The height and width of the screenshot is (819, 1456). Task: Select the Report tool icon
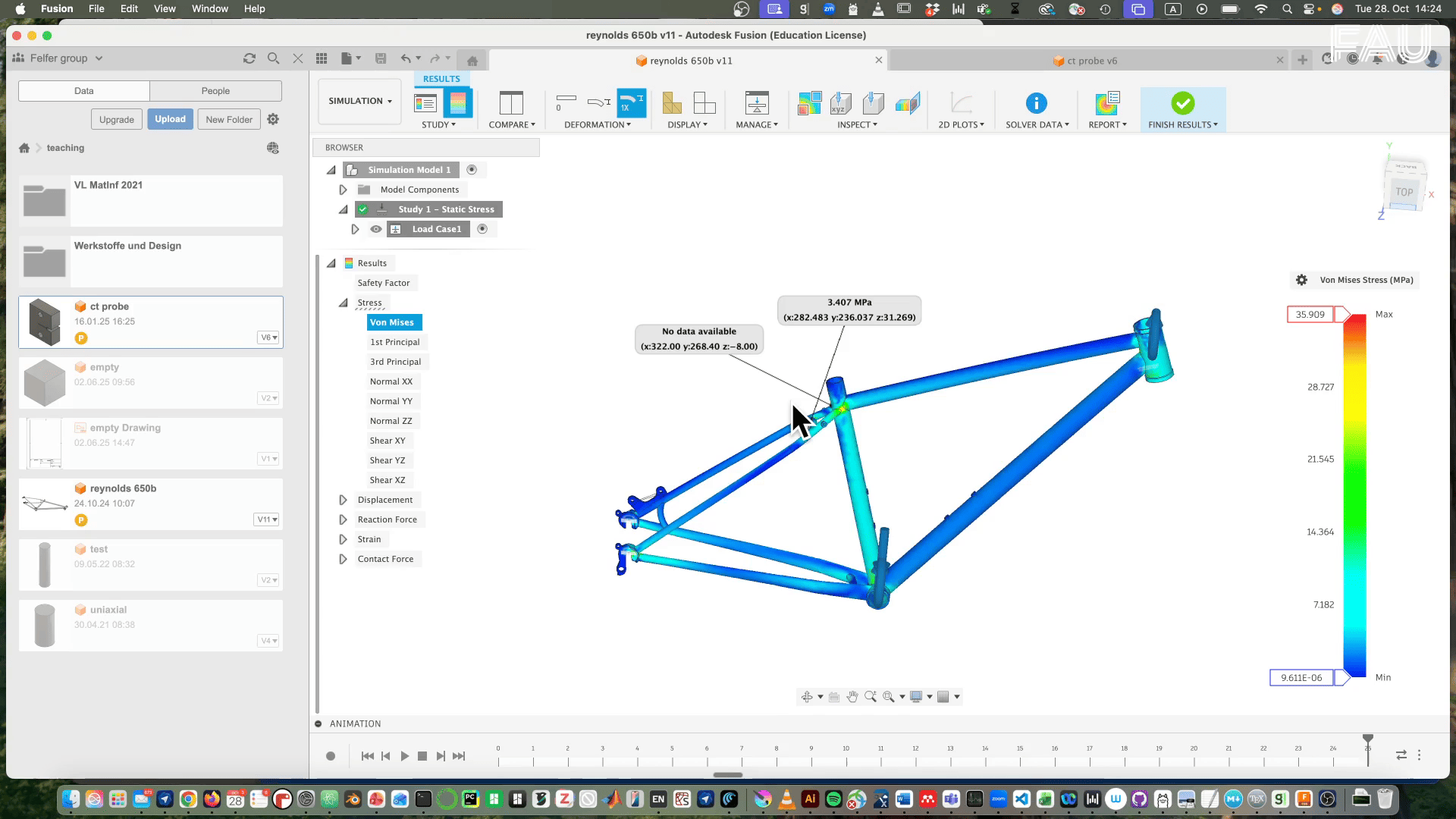pos(1106,104)
